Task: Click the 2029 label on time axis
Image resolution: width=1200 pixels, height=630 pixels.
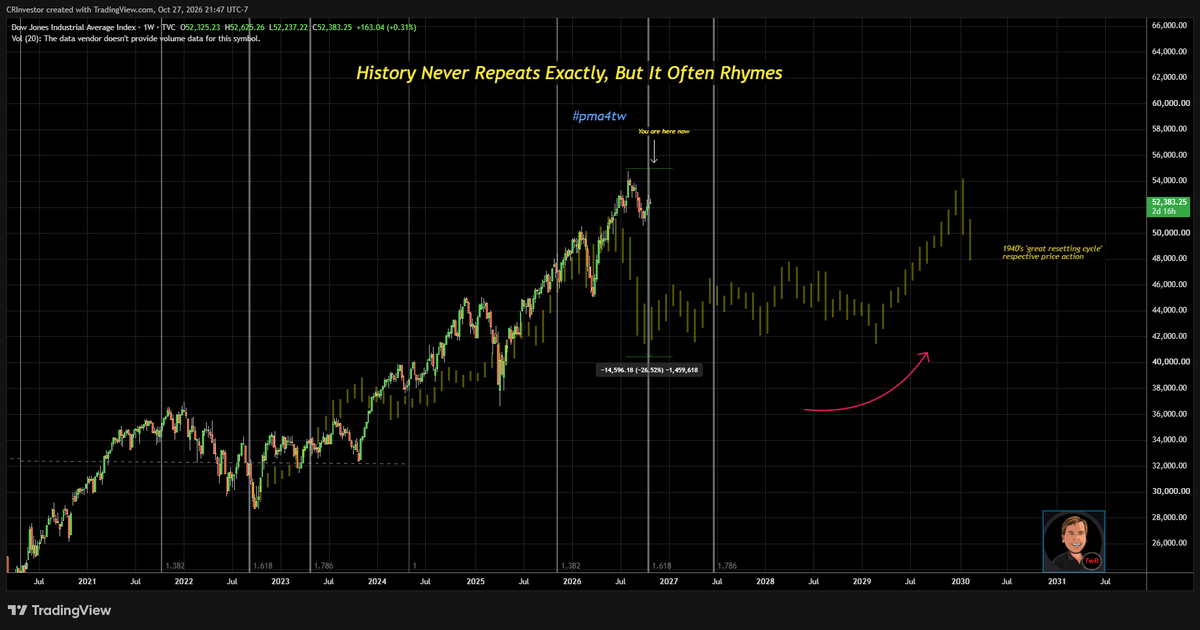Action: pyautogui.click(x=863, y=580)
